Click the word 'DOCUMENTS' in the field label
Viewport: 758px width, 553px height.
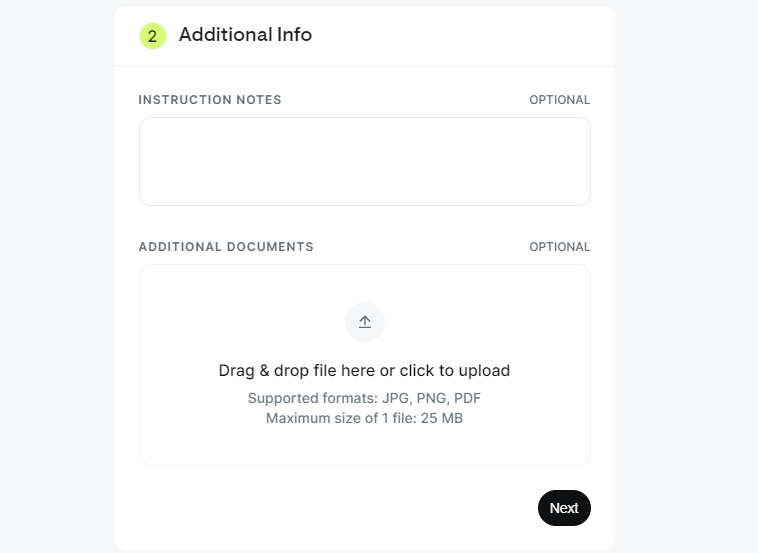270,247
